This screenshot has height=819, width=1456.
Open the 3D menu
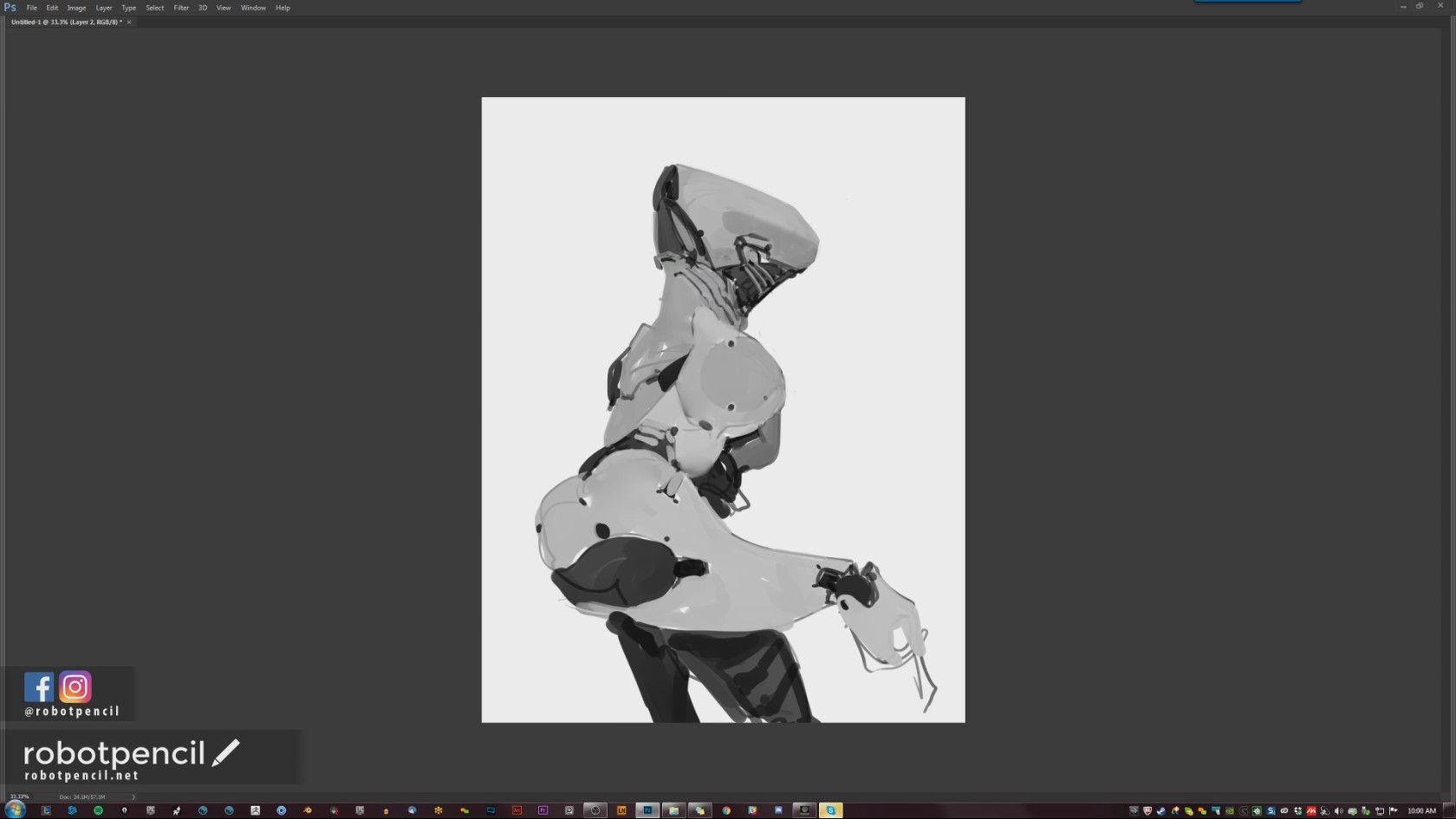(x=203, y=8)
